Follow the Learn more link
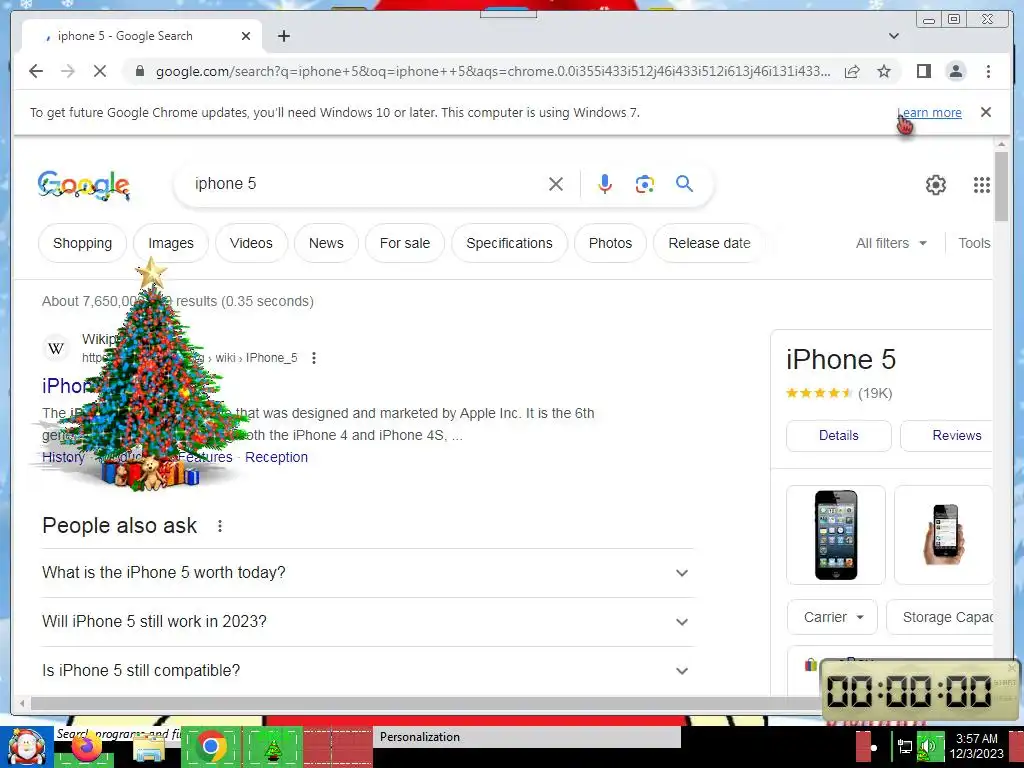 929,112
